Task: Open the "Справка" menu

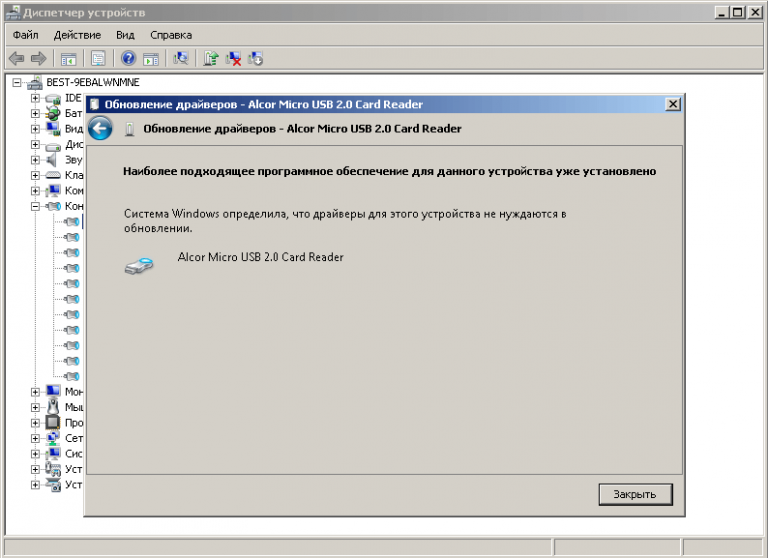Action: point(170,35)
